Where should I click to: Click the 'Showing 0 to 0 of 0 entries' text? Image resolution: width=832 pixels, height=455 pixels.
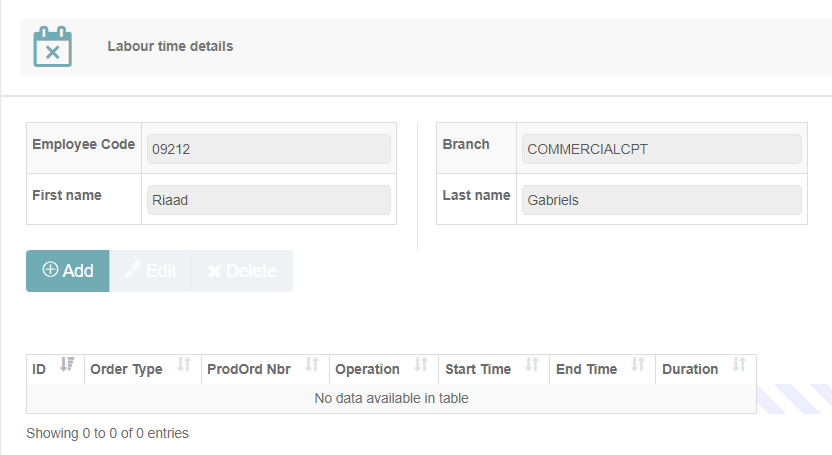[107, 433]
